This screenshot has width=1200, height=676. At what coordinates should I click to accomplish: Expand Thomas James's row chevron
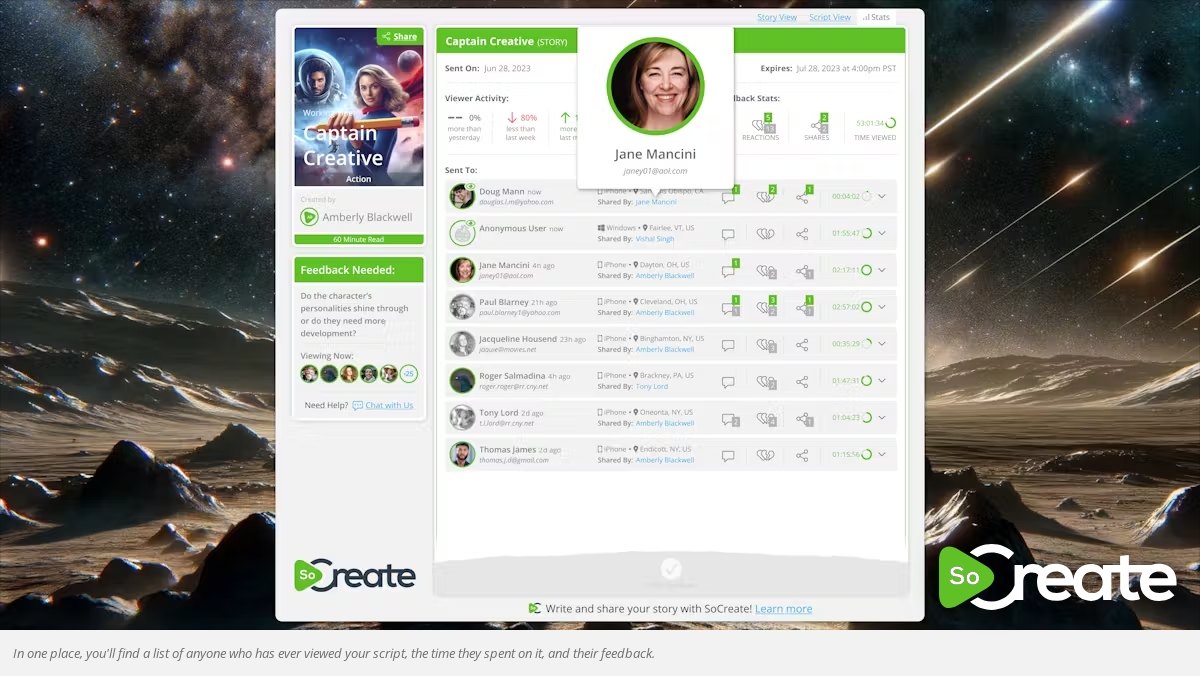(881, 454)
